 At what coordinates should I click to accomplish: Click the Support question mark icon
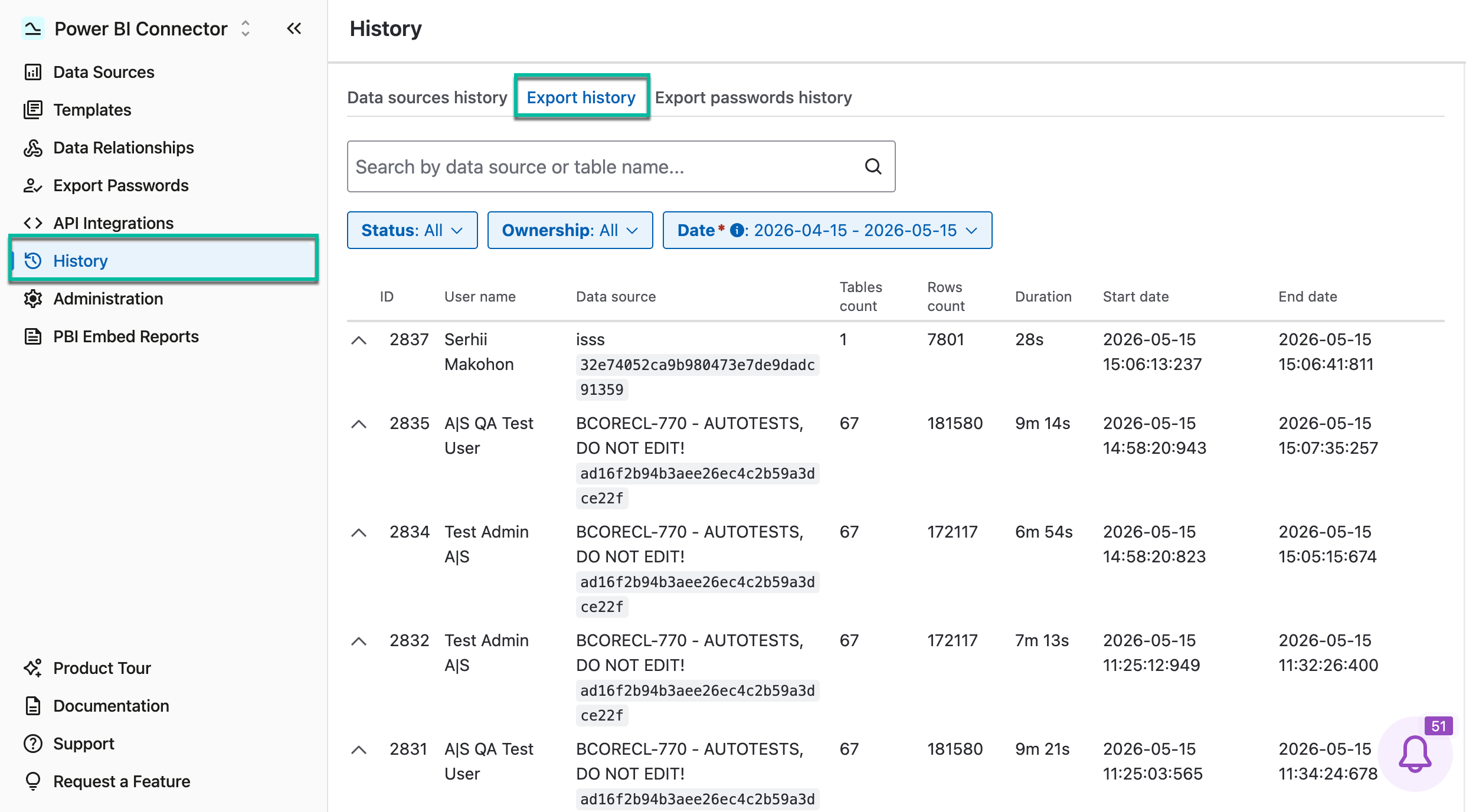[x=33, y=744]
